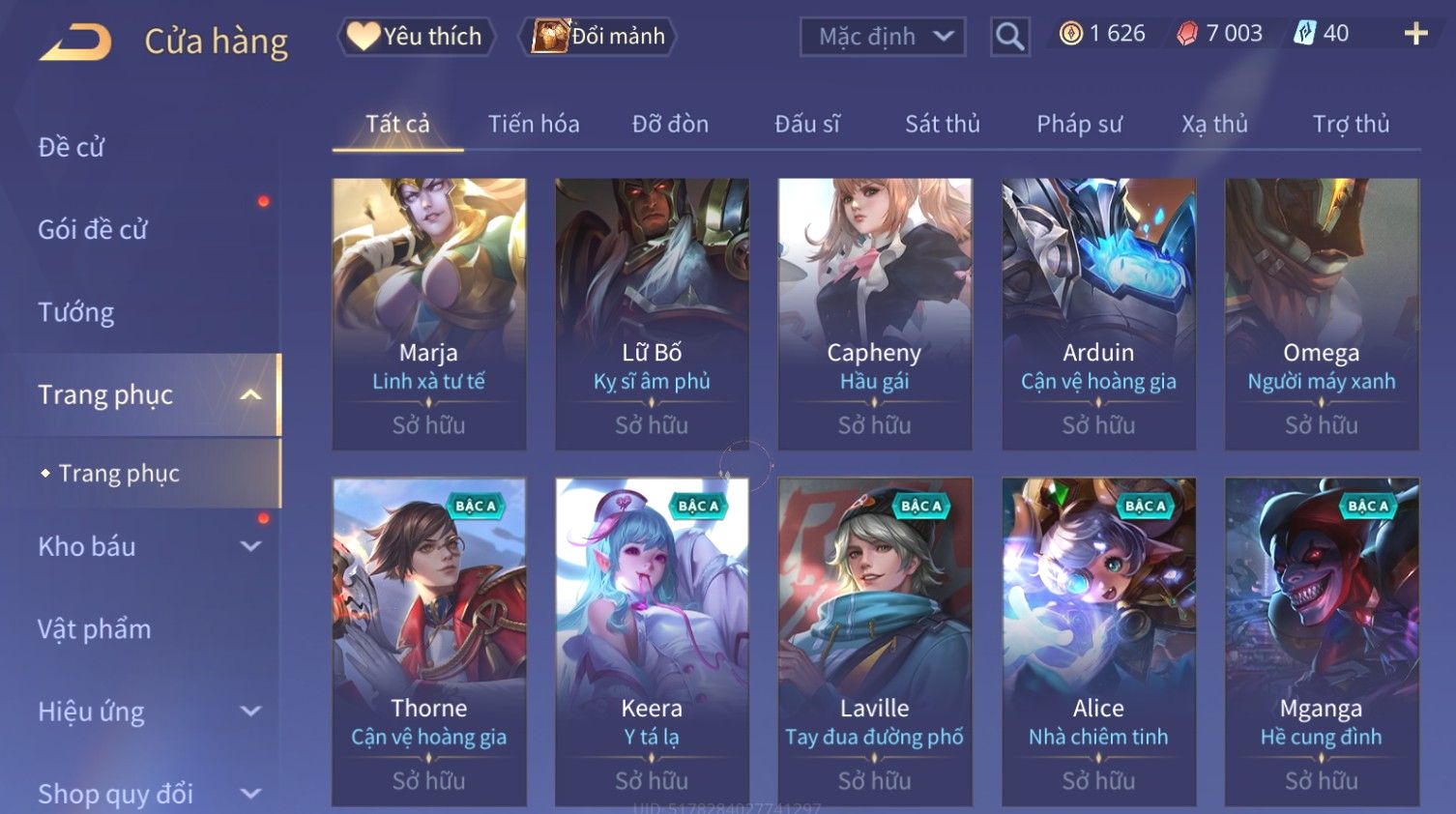Click the blue voucher currency icon
Screen dimensions: 1456x814
[1304, 34]
